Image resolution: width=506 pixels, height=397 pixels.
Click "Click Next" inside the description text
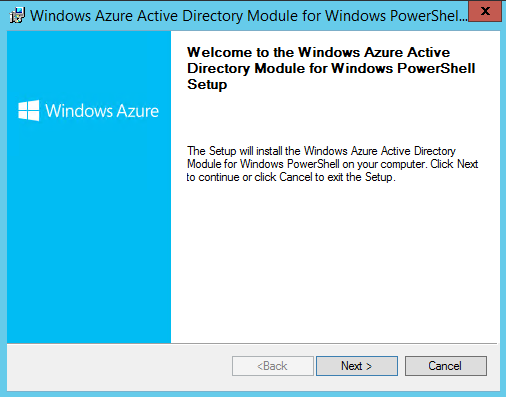(454, 164)
